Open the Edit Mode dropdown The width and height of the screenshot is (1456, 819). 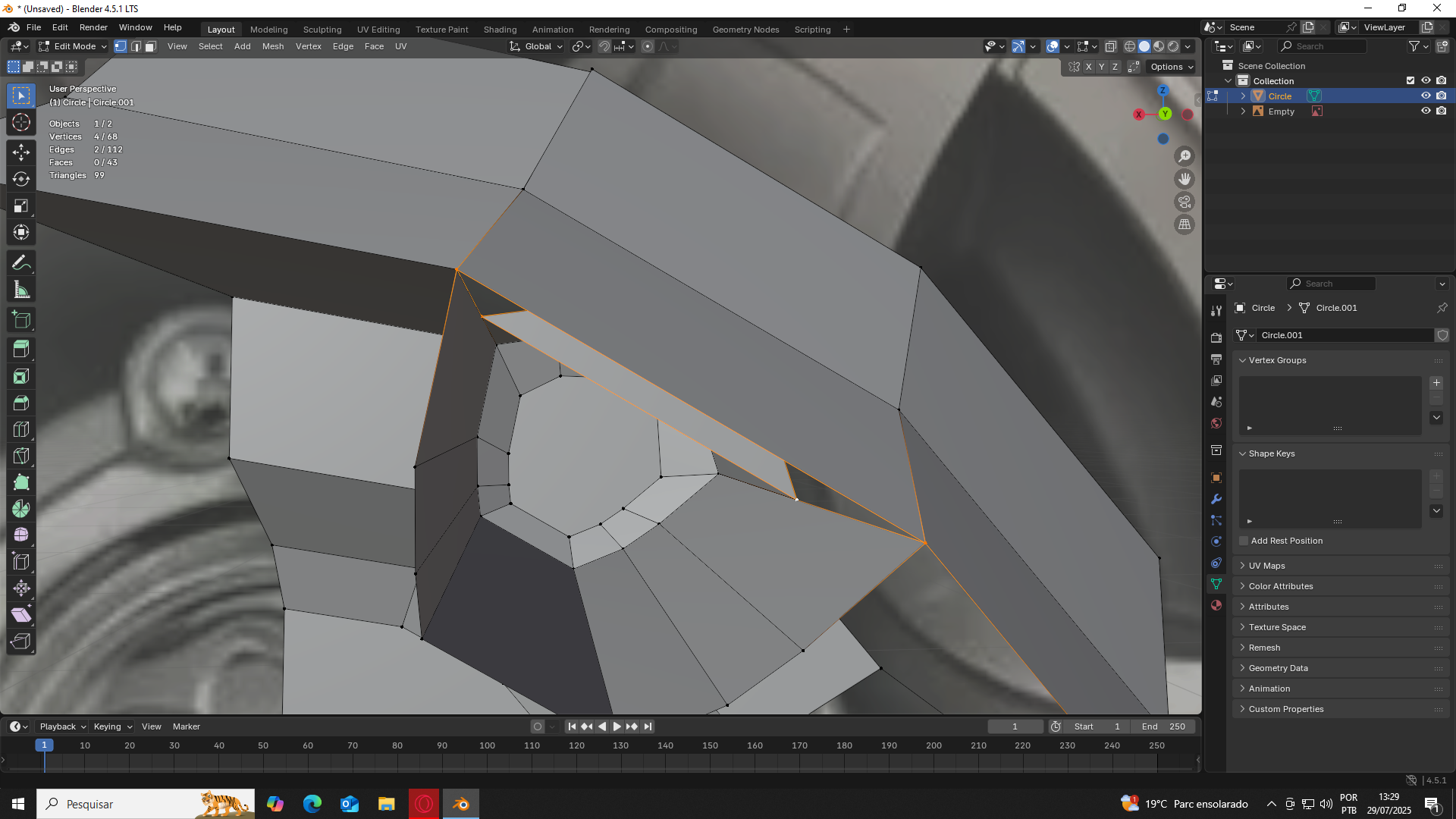coord(74,47)
